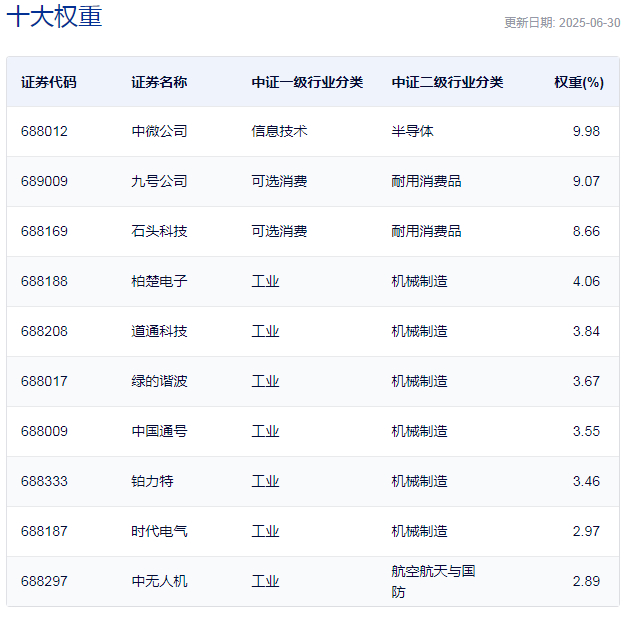Click 耐用消费品 in the 石头科技 row
Screen dimensions: 632x618
[426, 231]
